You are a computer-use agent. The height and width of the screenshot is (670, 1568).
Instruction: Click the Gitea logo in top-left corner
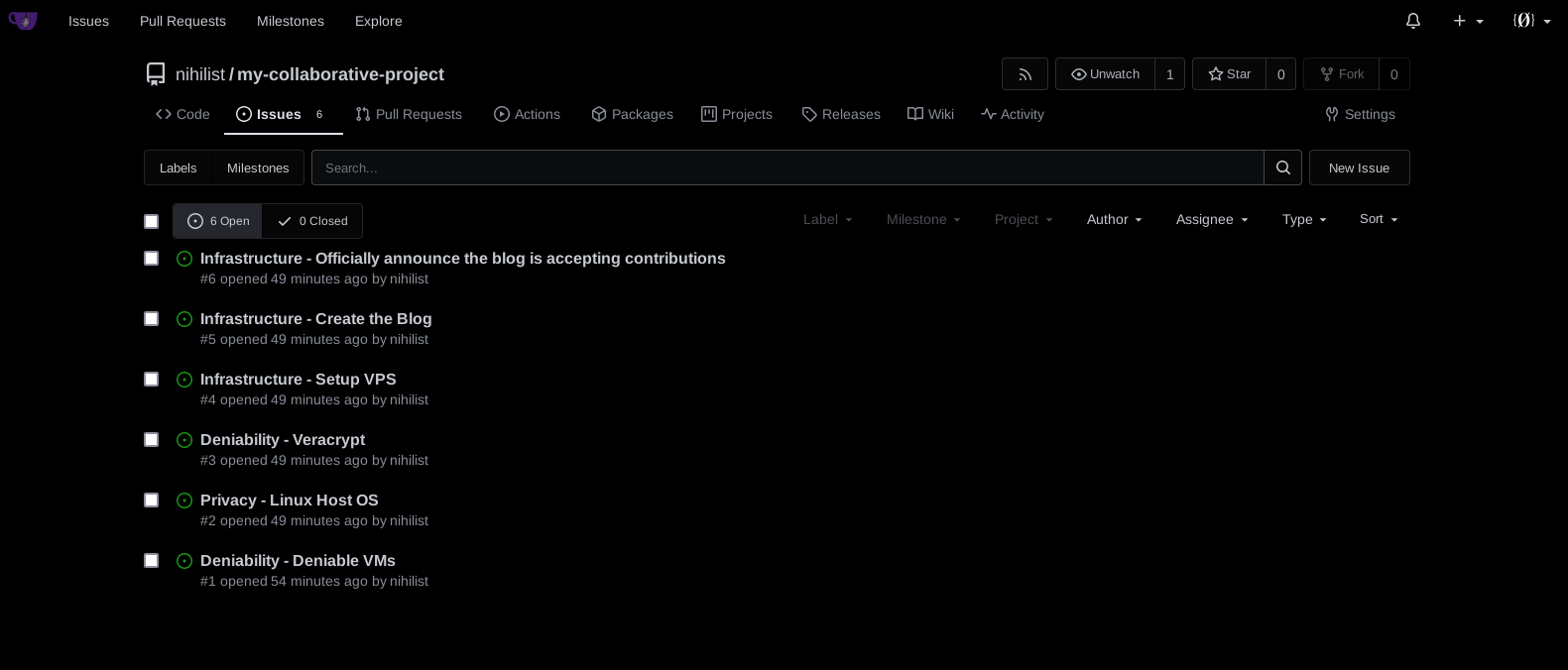pyautogui.click(x=23, y=21)
